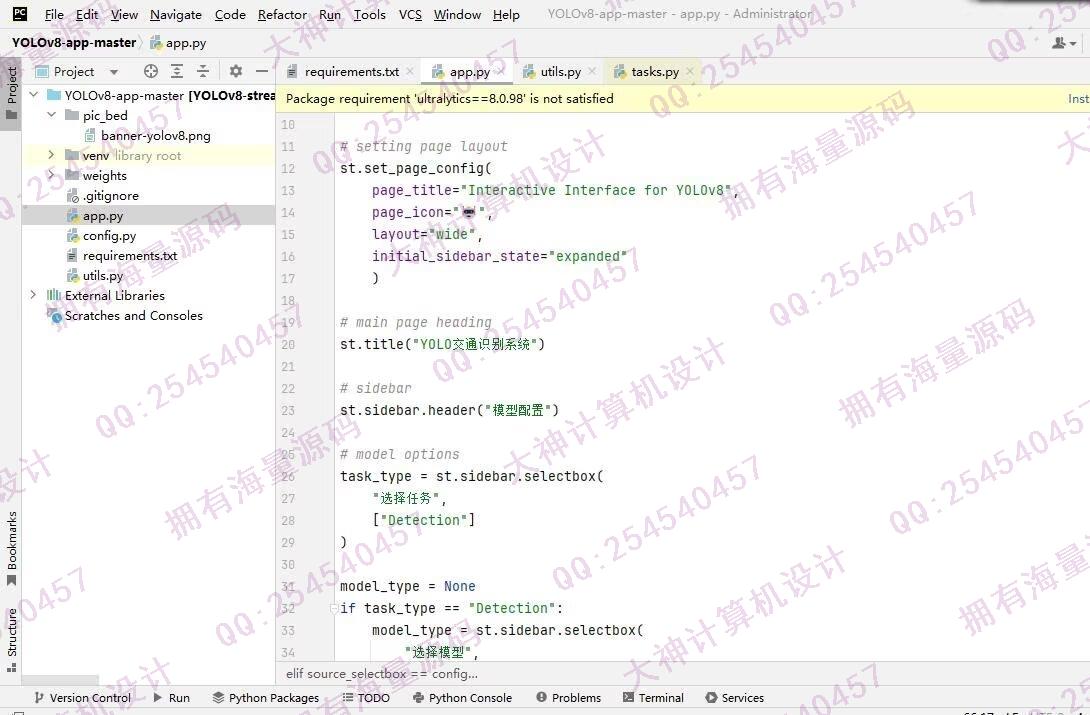Toggle Project side tool button
The height and width of the screenshot is (715, 1090).
point(11,92)
